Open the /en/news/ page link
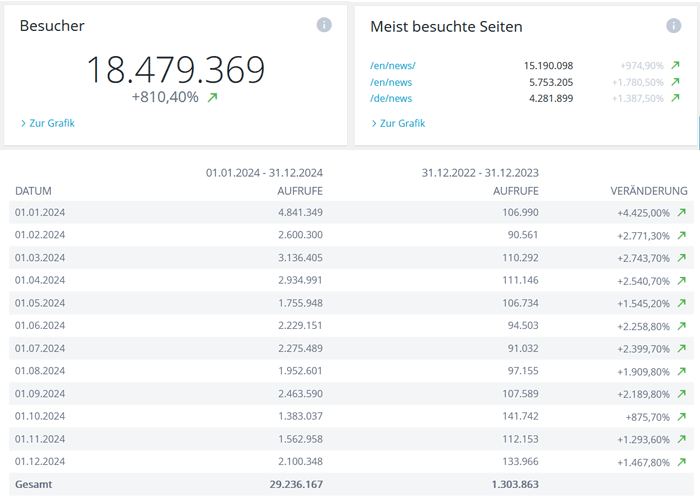 pyautogui.click(x=392, y=66)
